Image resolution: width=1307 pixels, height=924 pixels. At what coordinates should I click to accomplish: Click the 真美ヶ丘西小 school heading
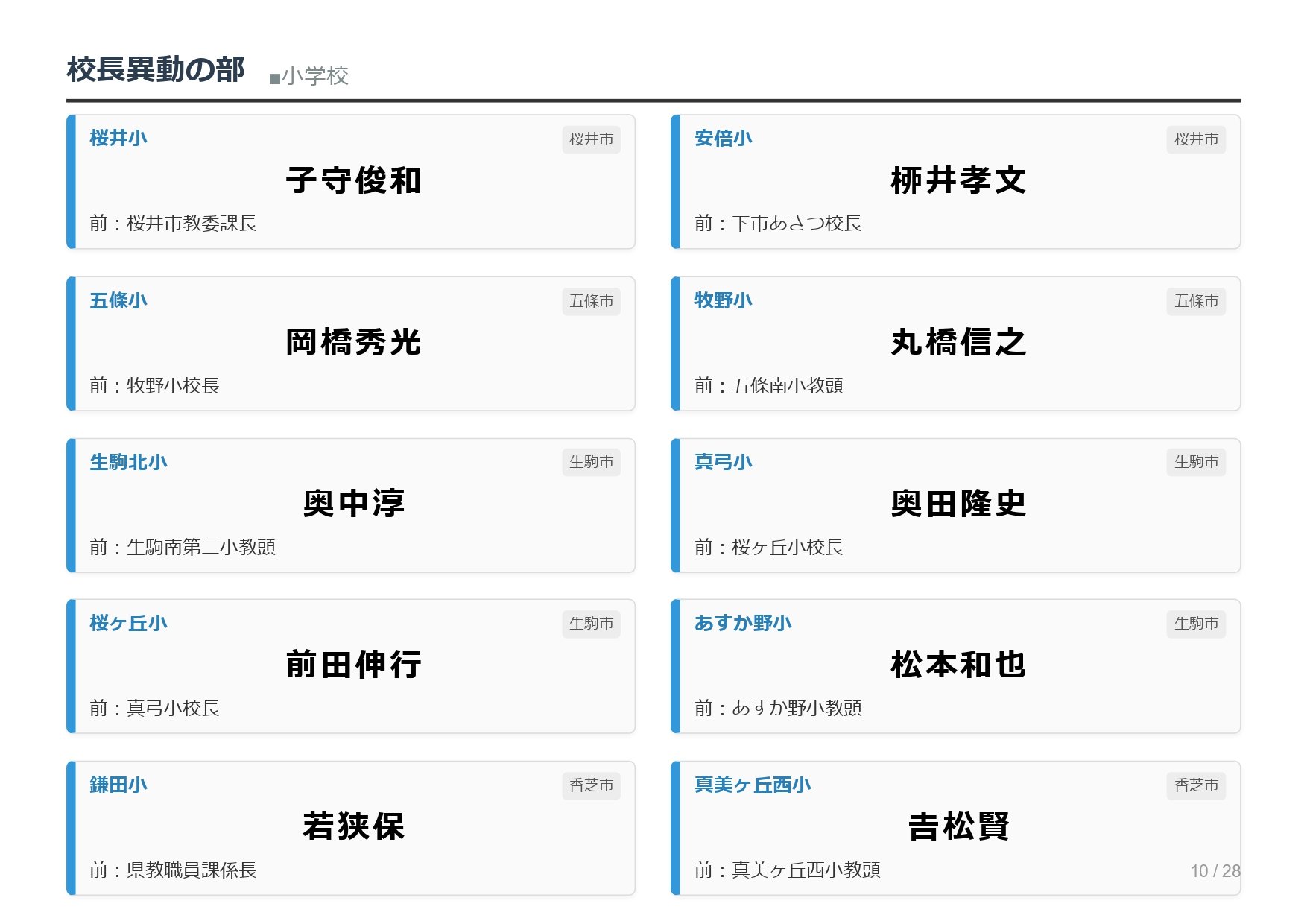tap(752, 785)
